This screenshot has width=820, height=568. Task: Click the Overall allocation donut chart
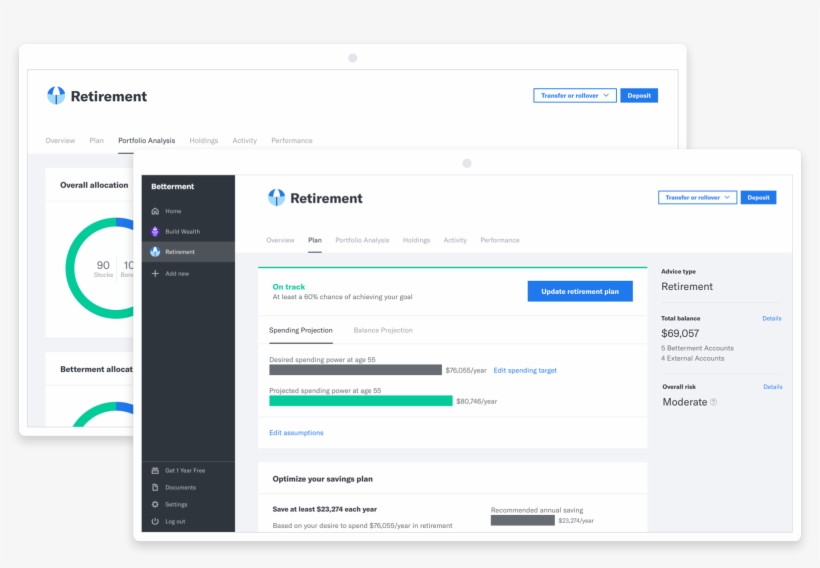[100, 268]
